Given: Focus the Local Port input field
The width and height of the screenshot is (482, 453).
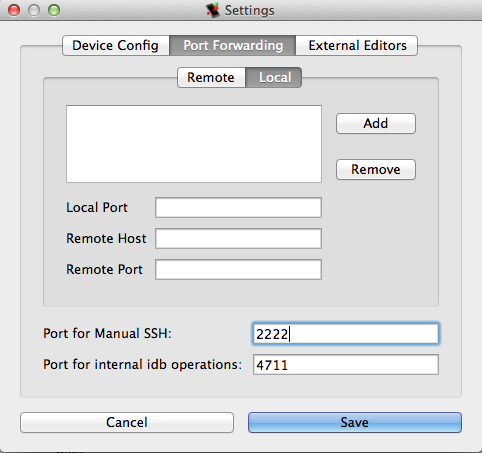Looking at the screenshot, I should click(238, 207).
